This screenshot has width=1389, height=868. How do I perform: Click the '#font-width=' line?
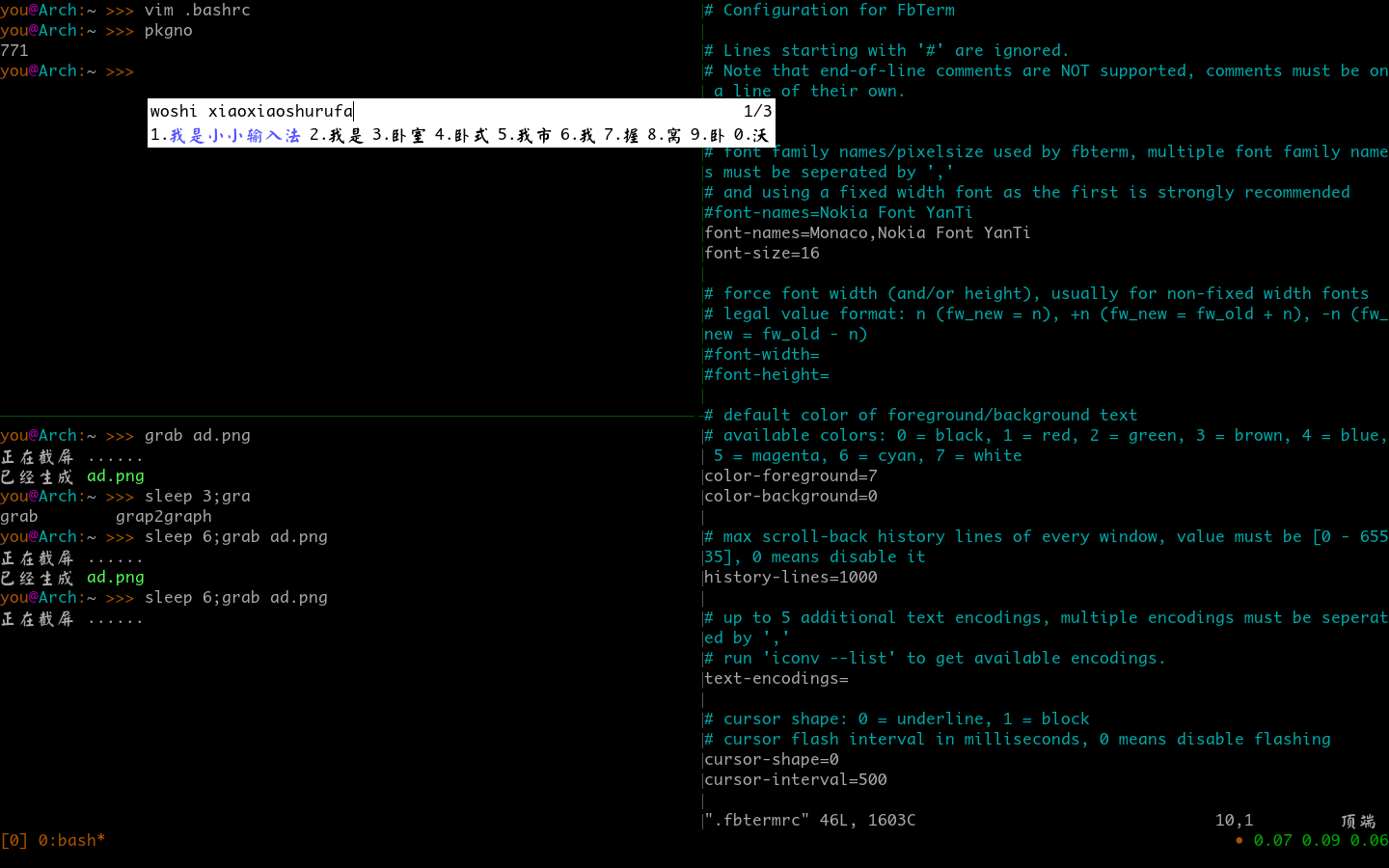762,354
